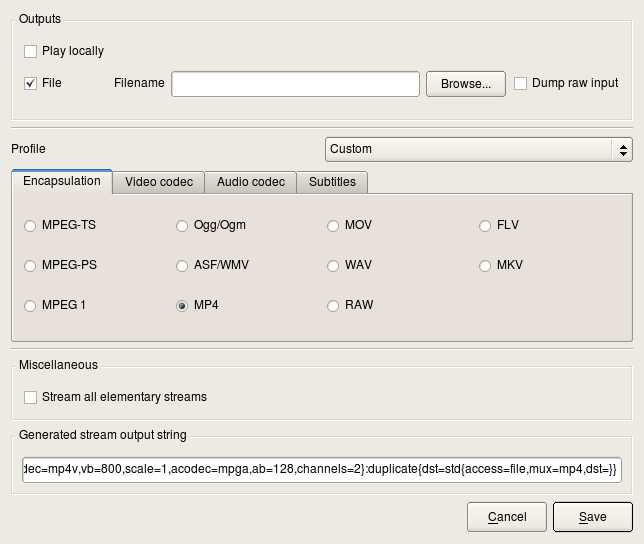Select the FLV radio button
This screenshot has width=644, height=544.
pyautogui.click(x=485, y=226)
